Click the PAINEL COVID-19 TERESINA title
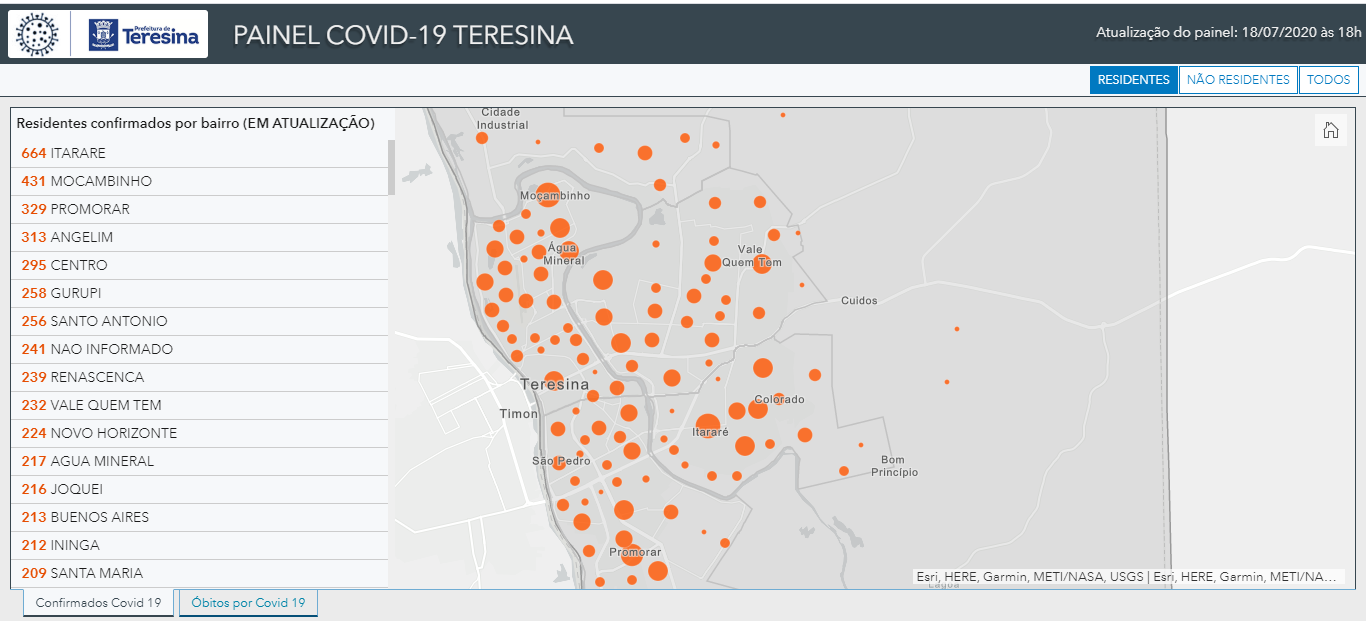Image resolution: width=1366 pixels, height=621 pixels. [x=403, y=35]
